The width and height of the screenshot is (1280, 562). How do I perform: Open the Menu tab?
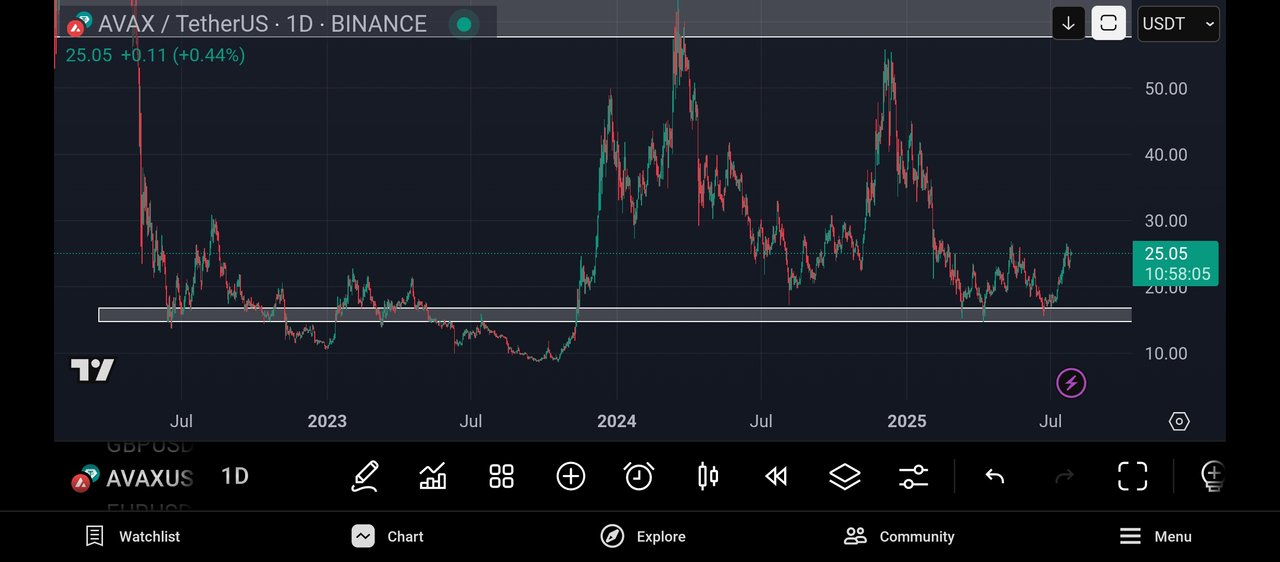(1155, 536)
